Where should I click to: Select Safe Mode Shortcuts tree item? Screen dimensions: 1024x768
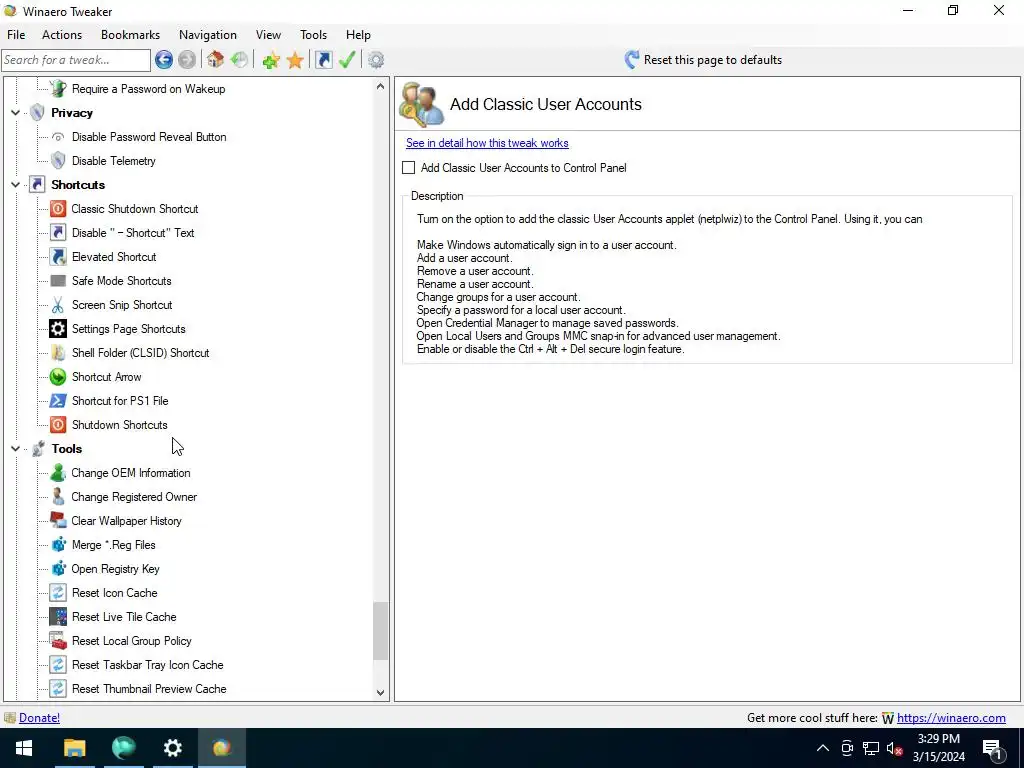121,281
